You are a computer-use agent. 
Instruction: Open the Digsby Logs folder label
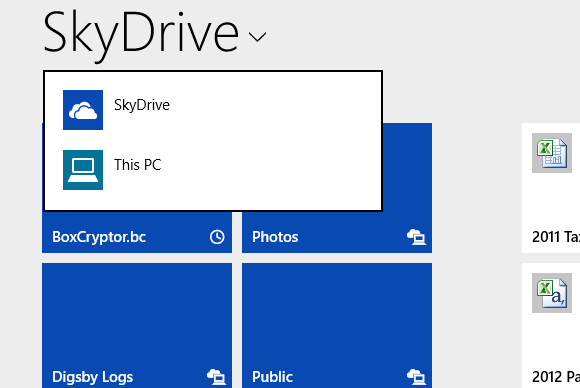click(x=92, y=377)
